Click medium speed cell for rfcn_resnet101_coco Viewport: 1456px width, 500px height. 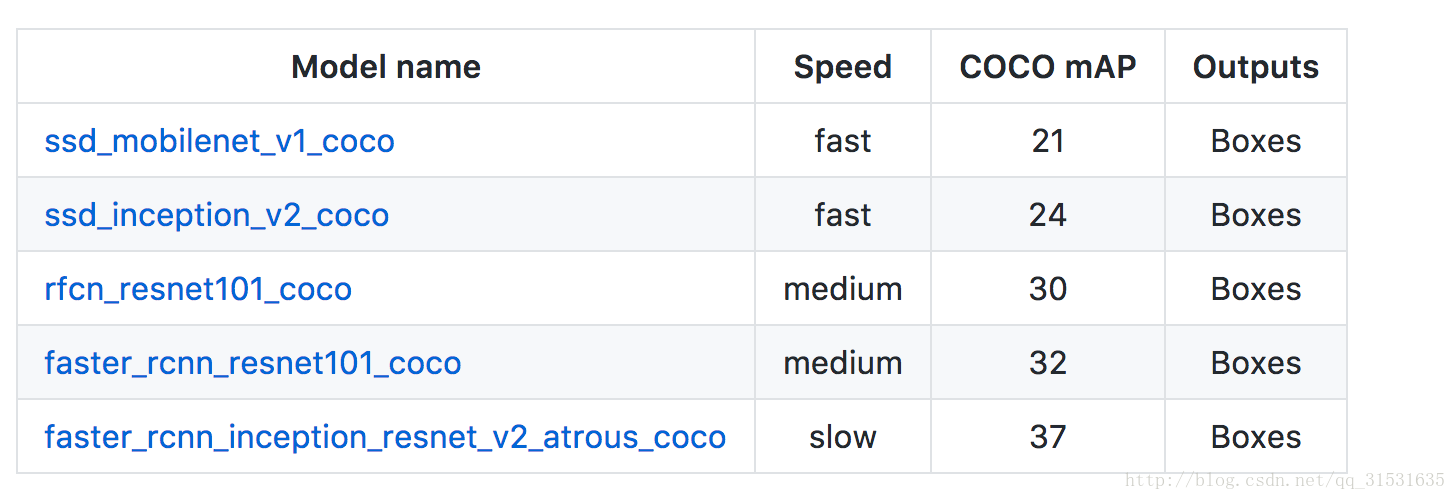(x=842, y=289)
